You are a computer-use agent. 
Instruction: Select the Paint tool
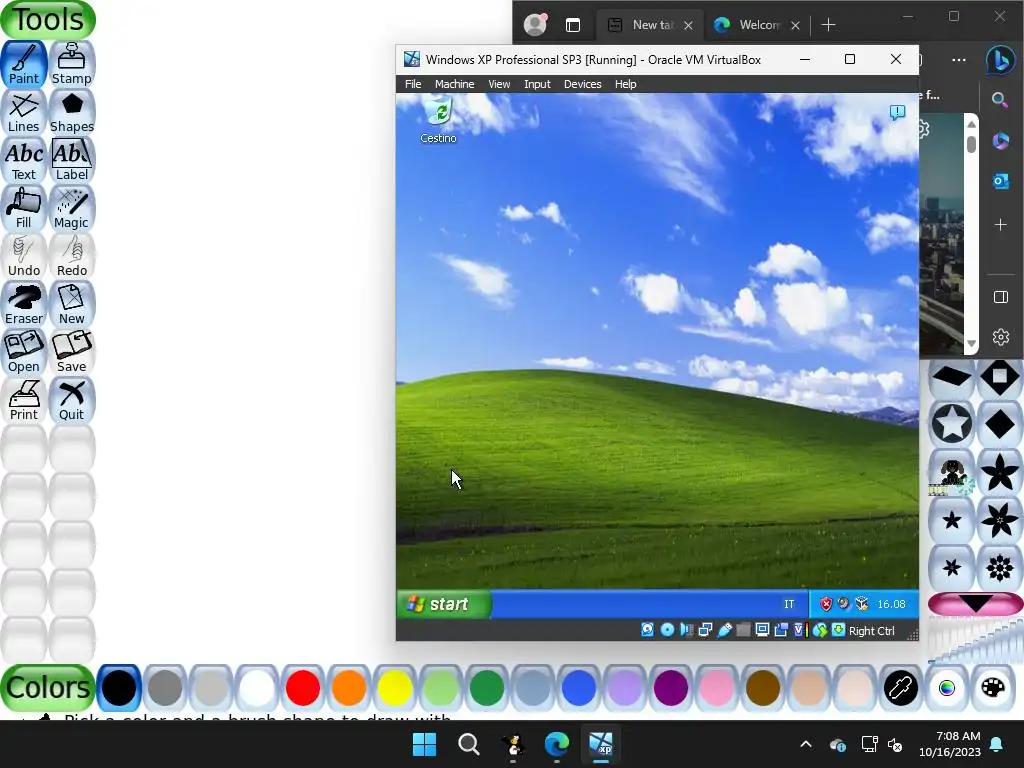click(24, 64)
